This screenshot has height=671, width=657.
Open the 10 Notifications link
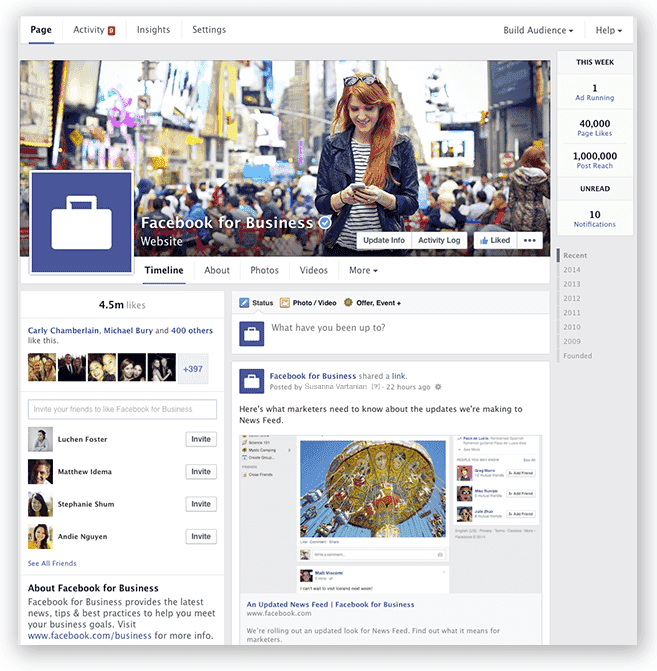click(x=595, y=219)
